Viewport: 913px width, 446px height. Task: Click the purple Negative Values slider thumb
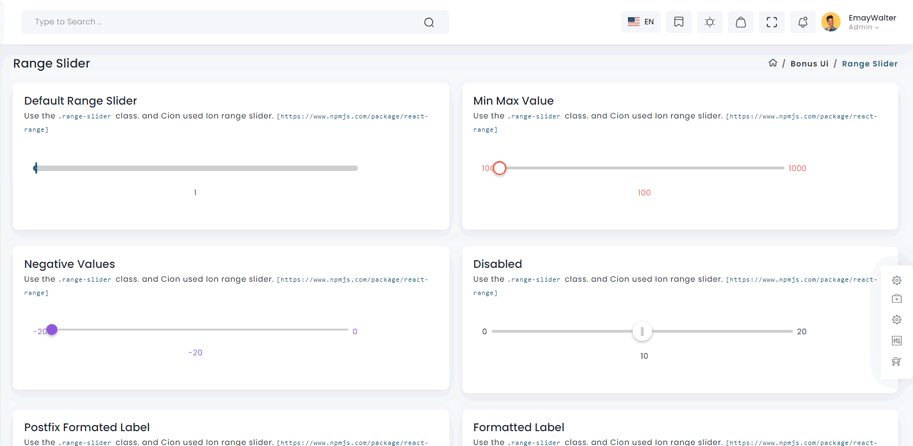tap(52, 330)
